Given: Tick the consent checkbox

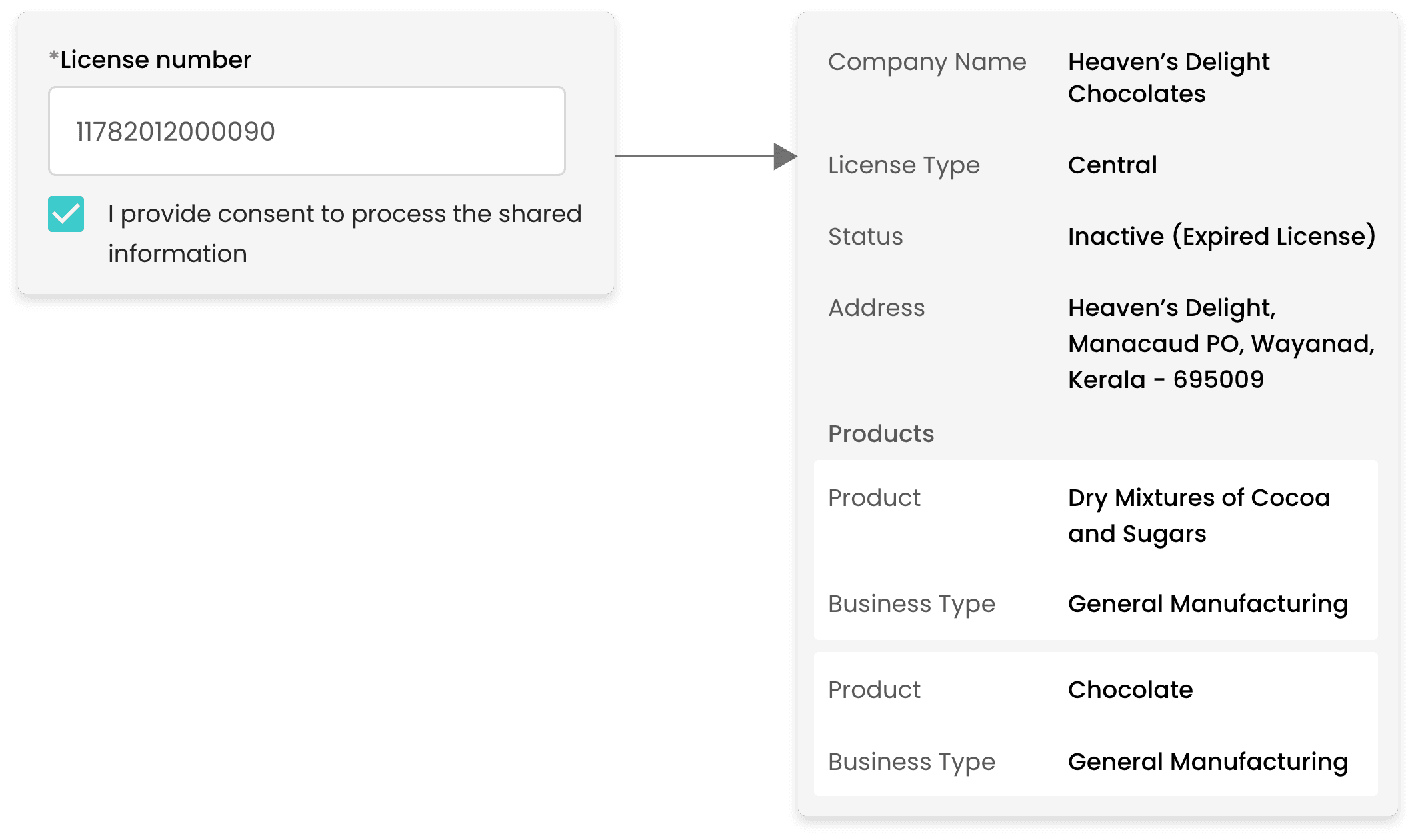Looking at the screenshot, I should coord(66,214).
